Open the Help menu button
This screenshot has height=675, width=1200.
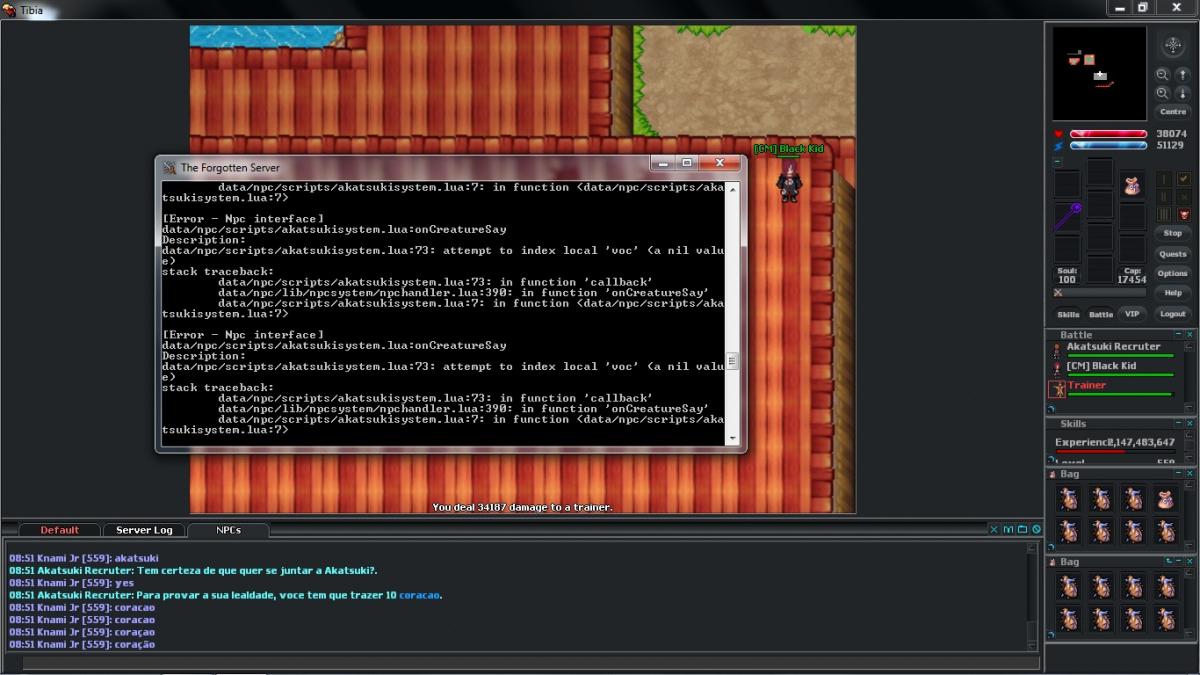tap(1172, 293)
